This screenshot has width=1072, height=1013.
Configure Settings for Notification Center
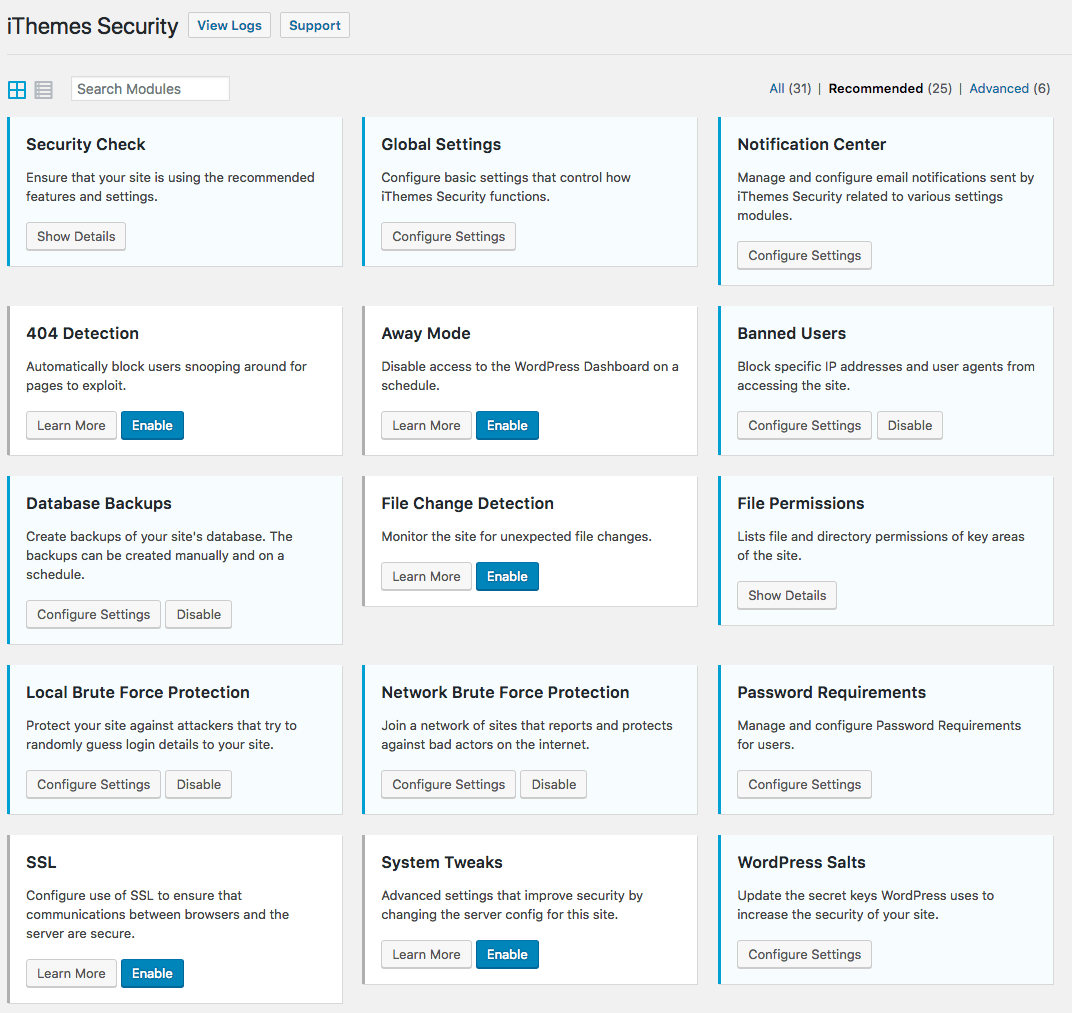tap(804, 256)
